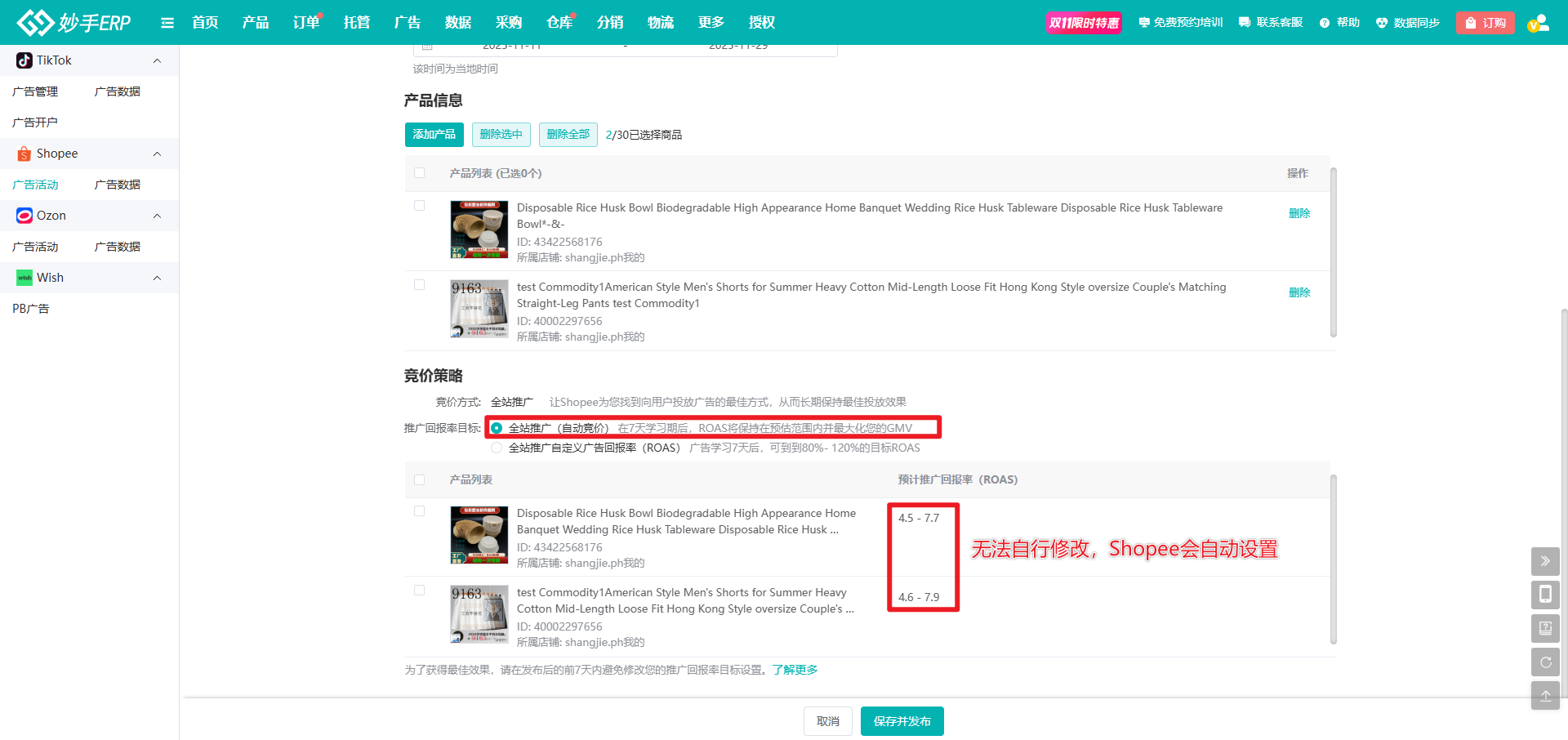1568x740 pixels.
Task: Delete the Men's Shorts product via 删除
Action: [x=1299, y=292]
